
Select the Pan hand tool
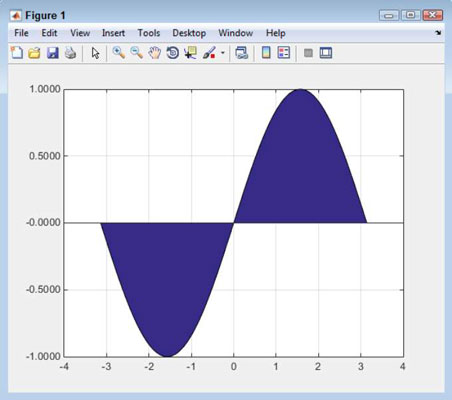point(155,53)
